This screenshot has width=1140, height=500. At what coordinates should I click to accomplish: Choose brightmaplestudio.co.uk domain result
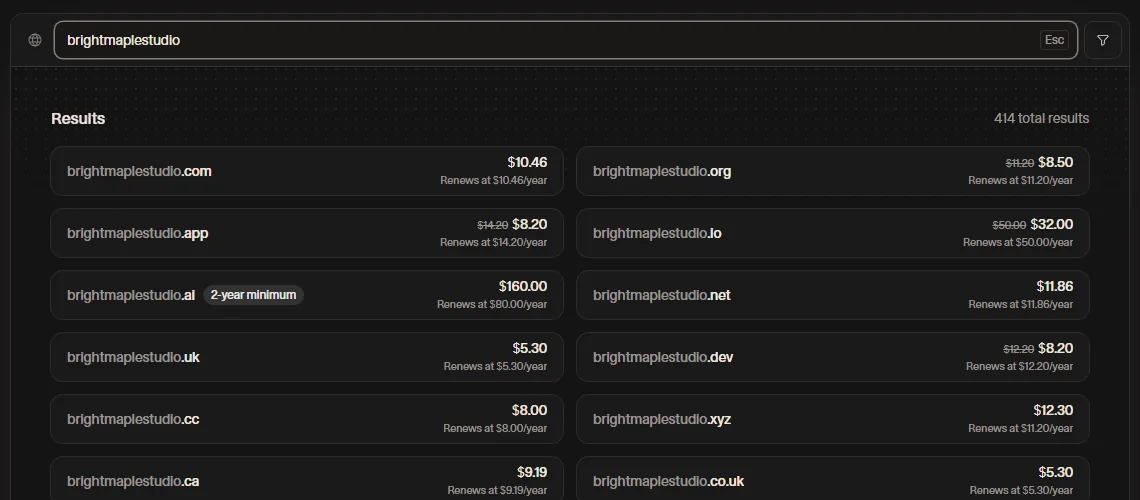[x=832, y=478]
